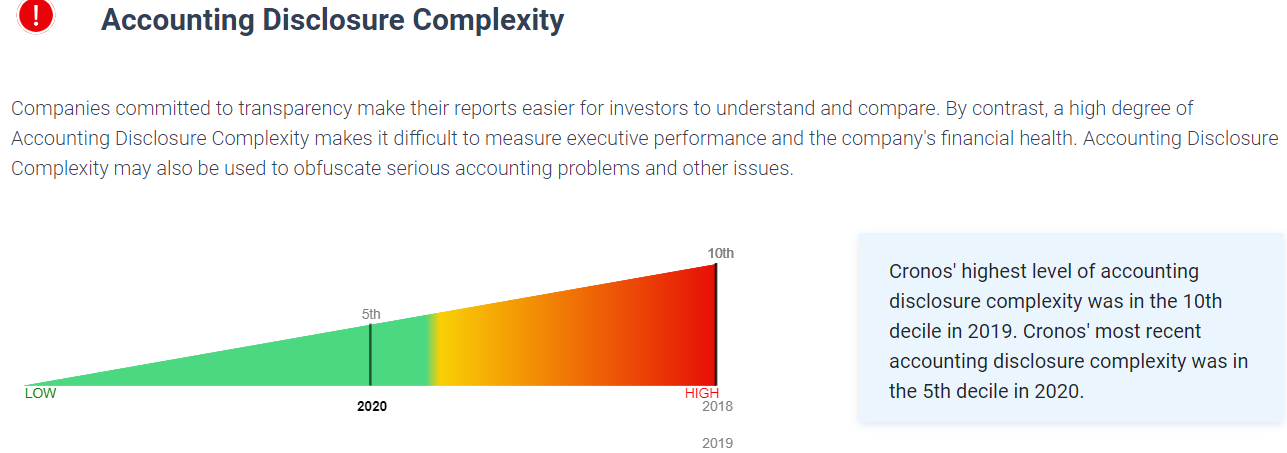The width and height of the screenshot is (1287, 453).
Task: Click the 2020 year label
Action: pos(372,407)
